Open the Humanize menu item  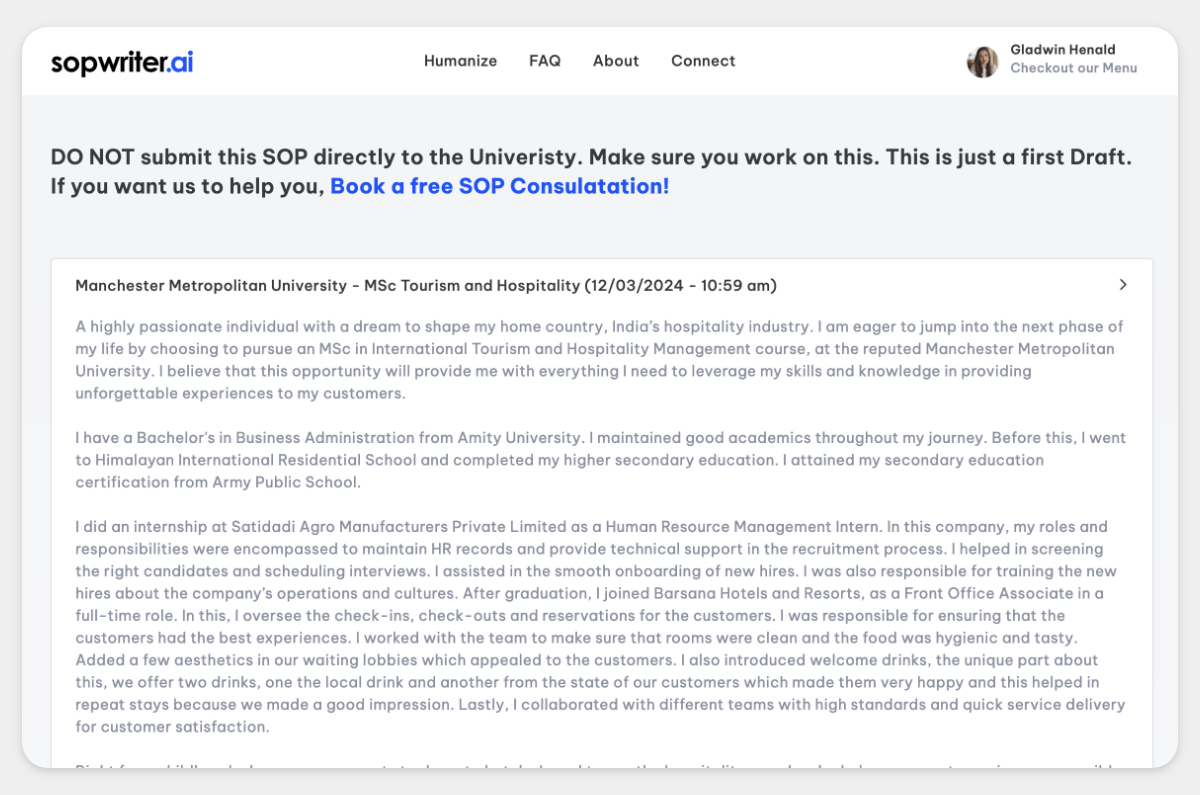pyautogui.click(x=460, y=61)
